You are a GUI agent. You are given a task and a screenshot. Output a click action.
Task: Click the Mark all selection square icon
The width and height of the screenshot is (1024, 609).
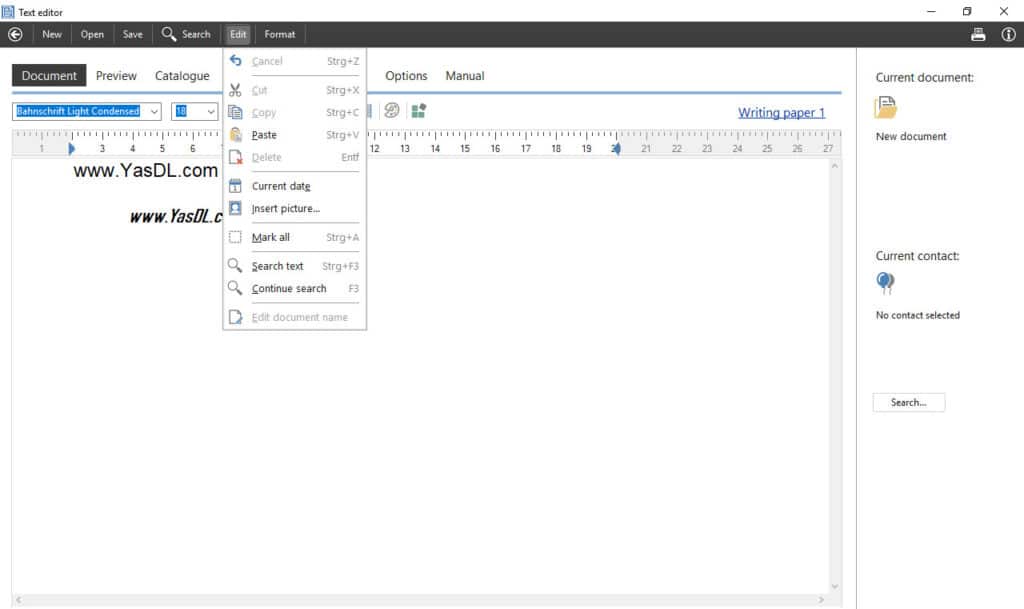[x=235, y=237]
